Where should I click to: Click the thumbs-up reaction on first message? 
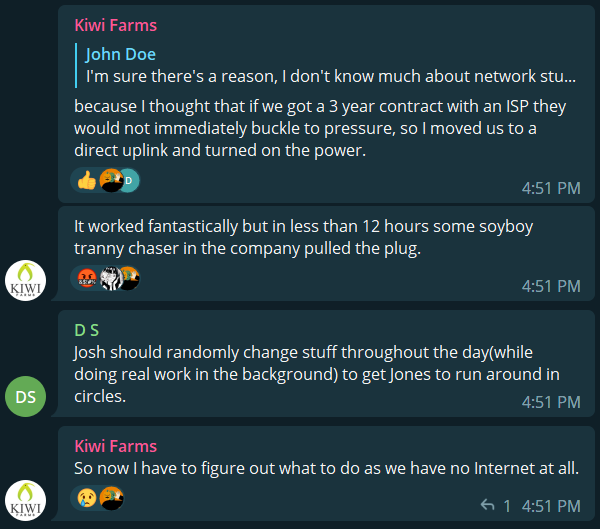pos(85,180)
